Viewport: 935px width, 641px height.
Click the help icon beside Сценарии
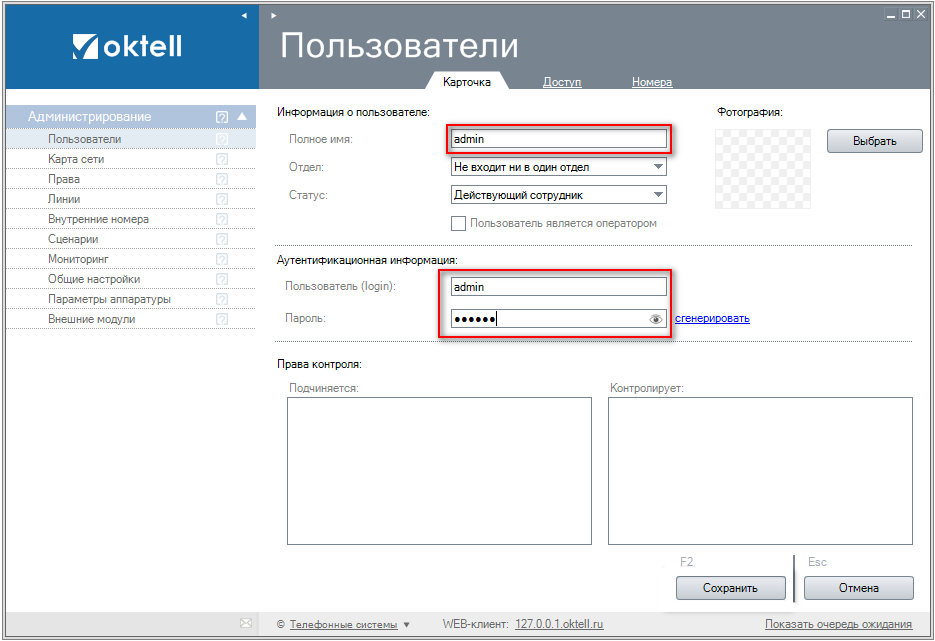(222, 239)
